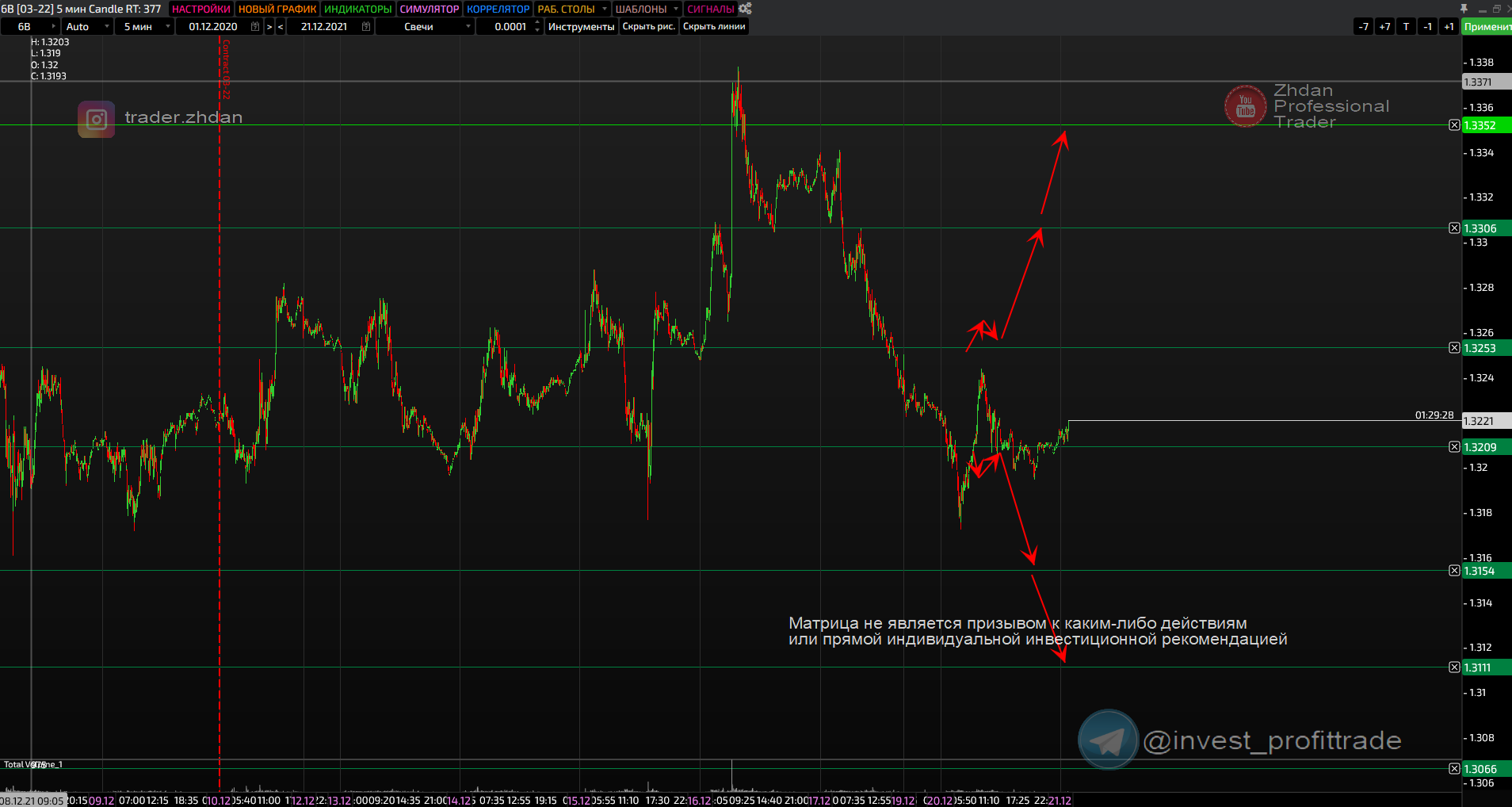Shift chart forward with the +1 button

[x=1449, y=27]
